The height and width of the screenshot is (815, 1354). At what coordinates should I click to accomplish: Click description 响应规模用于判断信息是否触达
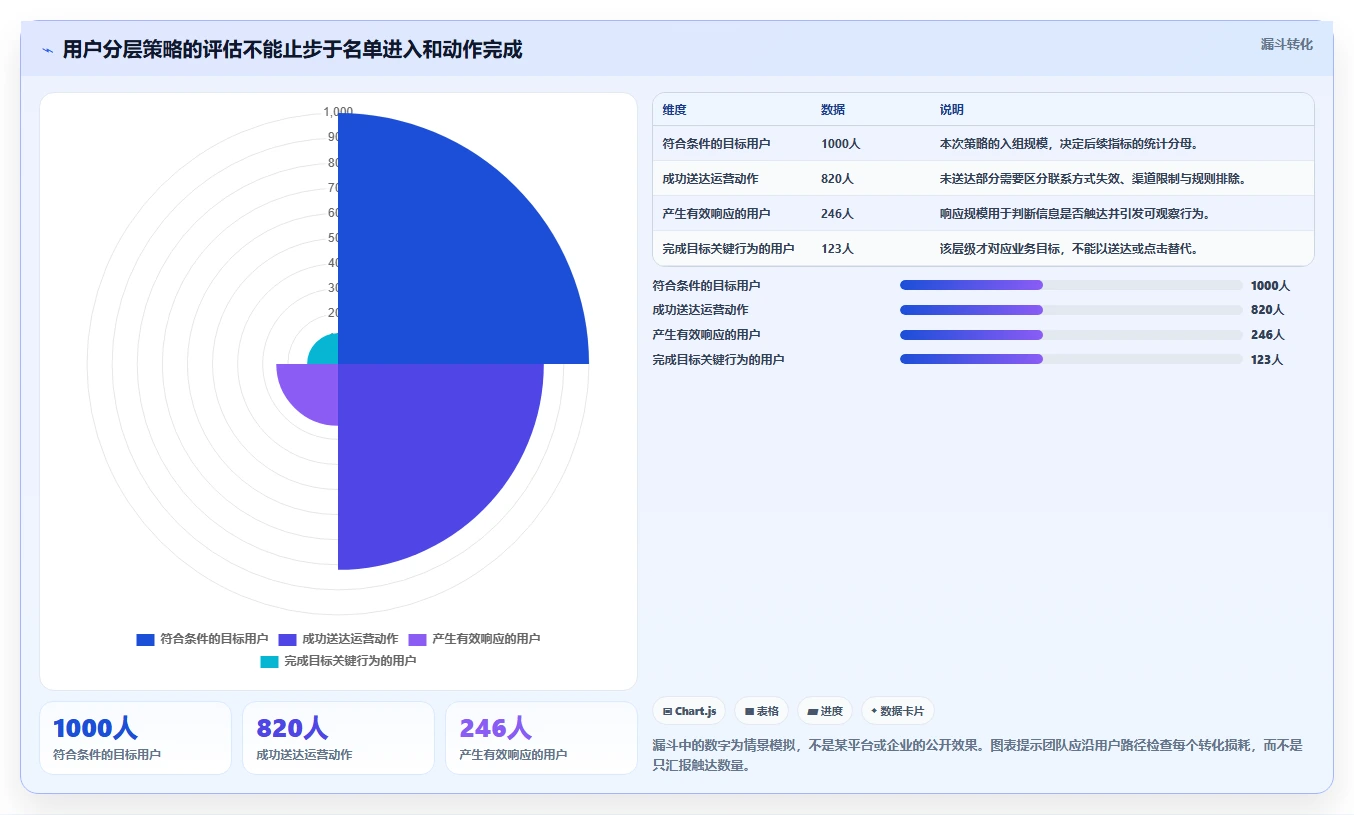click(x=1075, y=214)
